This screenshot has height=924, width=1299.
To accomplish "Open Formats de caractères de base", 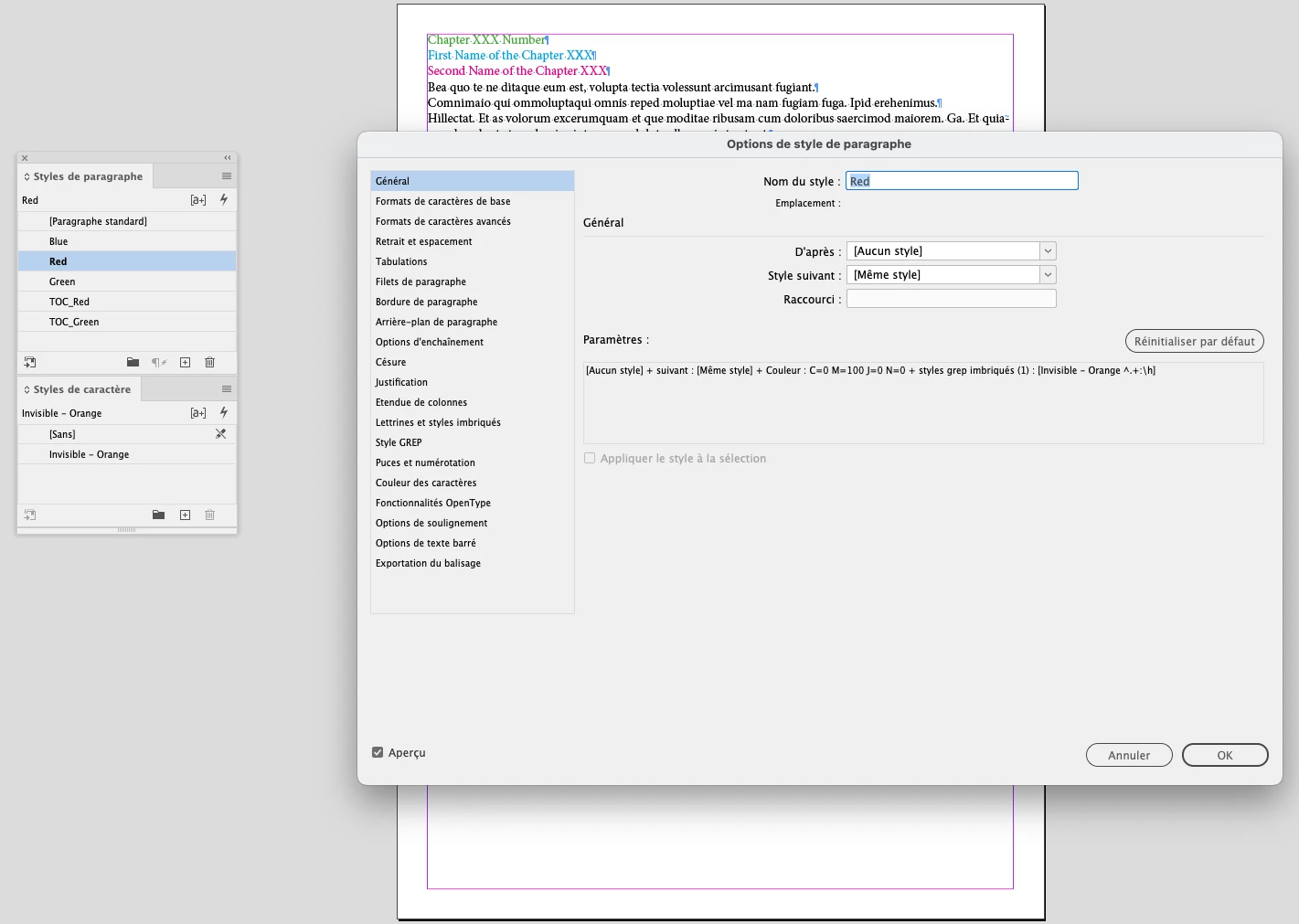I will (x=473, y=201).
